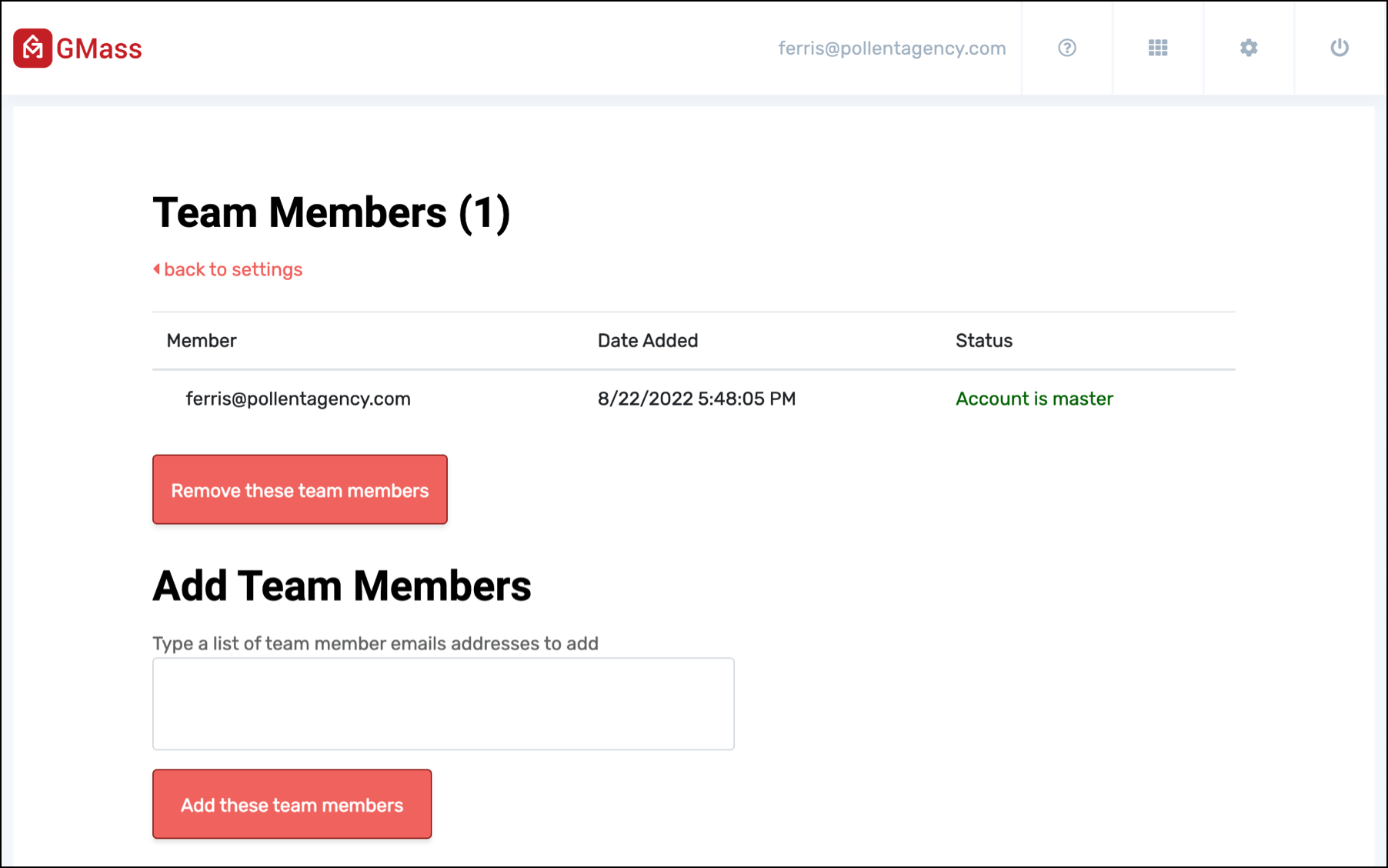This screenshot has width=1388, height=868.
Task: Click Remove these team members button
Action: [300, 489]
